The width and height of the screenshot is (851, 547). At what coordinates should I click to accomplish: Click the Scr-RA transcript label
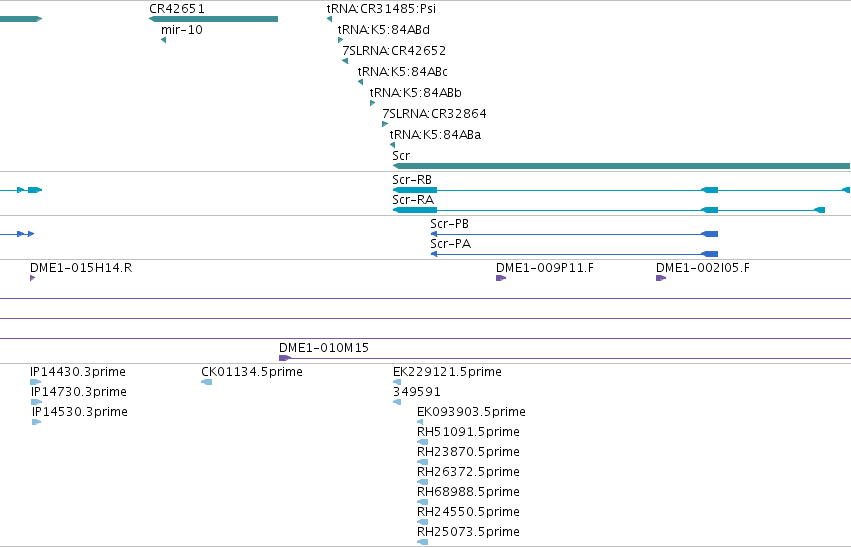pos(413,200)
